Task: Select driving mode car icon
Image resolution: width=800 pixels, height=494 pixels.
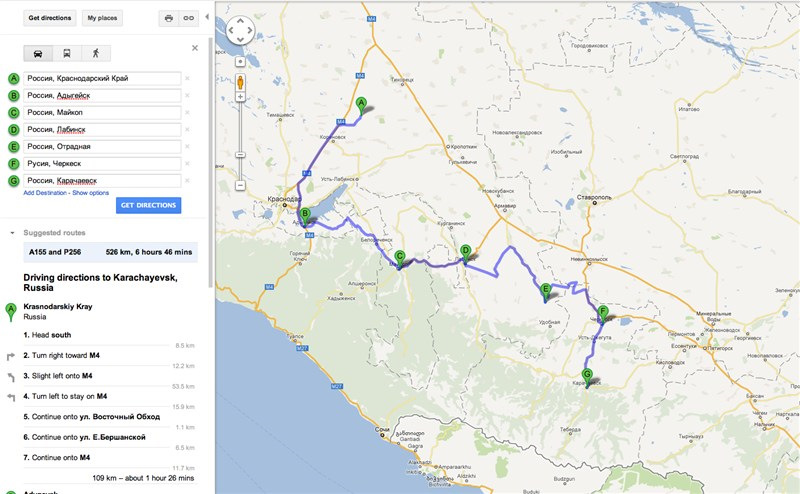Action: coord(38,53)
